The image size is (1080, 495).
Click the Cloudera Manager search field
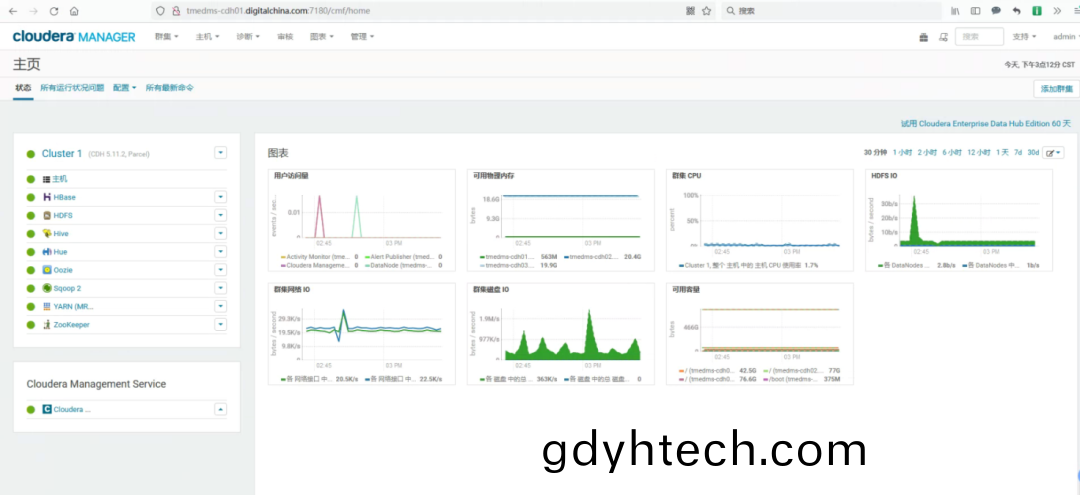point(979,37)
